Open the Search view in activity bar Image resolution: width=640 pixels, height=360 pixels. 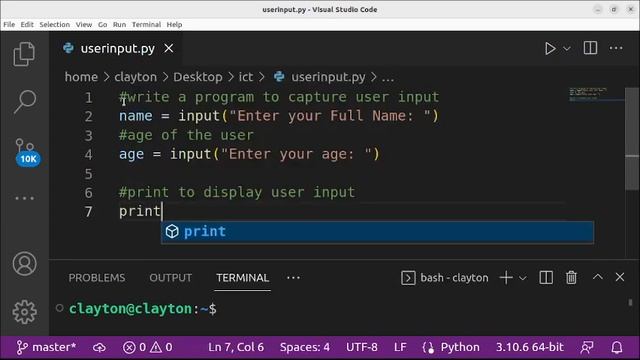coord(24,101)
